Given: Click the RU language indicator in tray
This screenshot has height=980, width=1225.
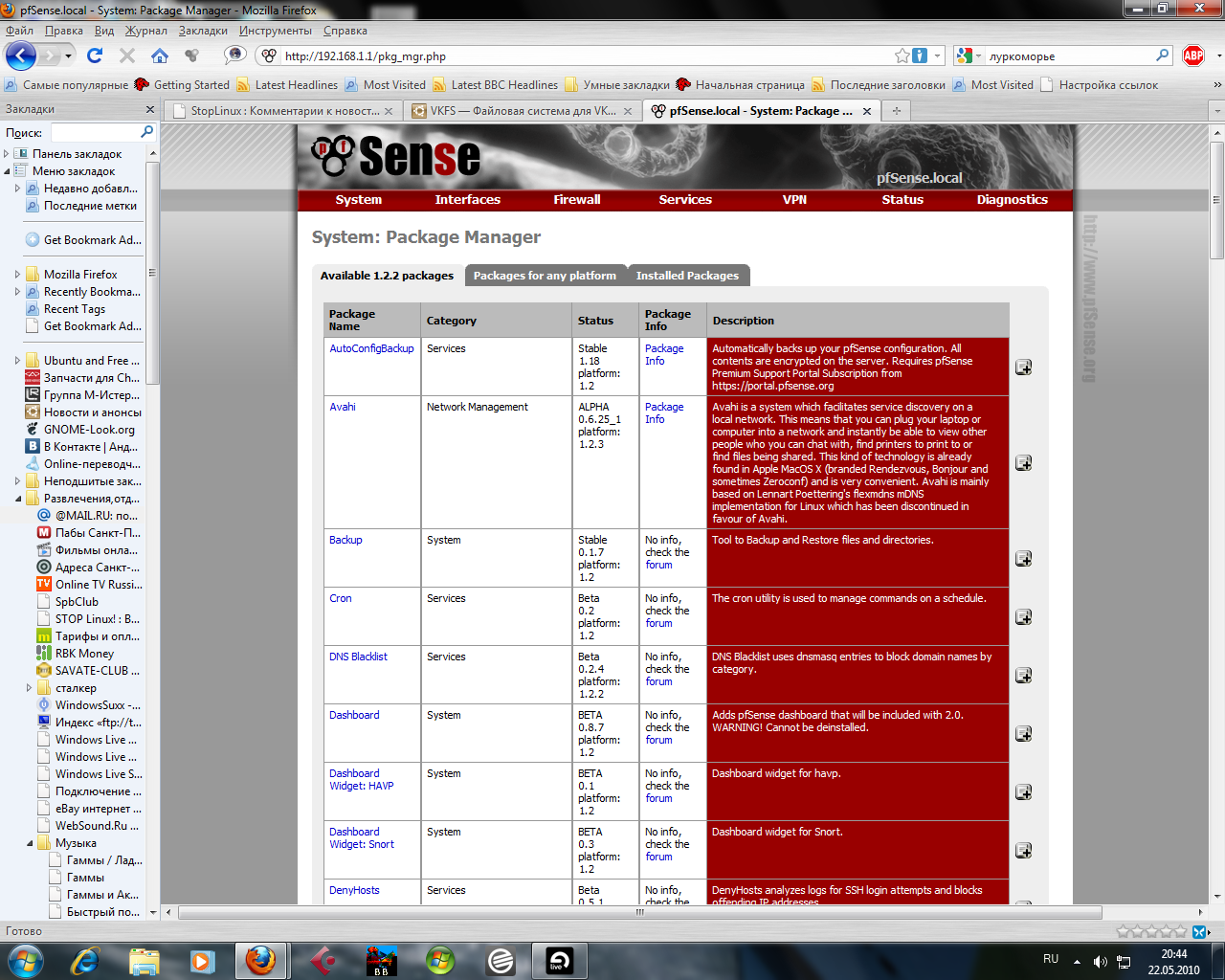Looking at the screenshot, I should (1051, 959).
